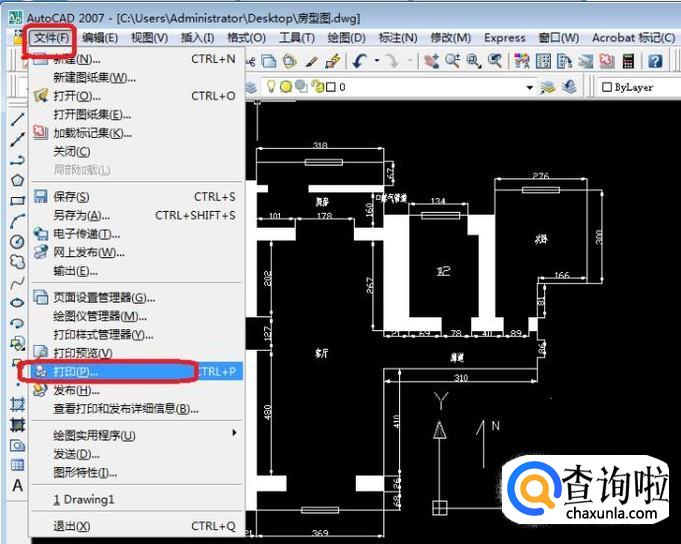Open the 文件(F) menu

point(51,38)
